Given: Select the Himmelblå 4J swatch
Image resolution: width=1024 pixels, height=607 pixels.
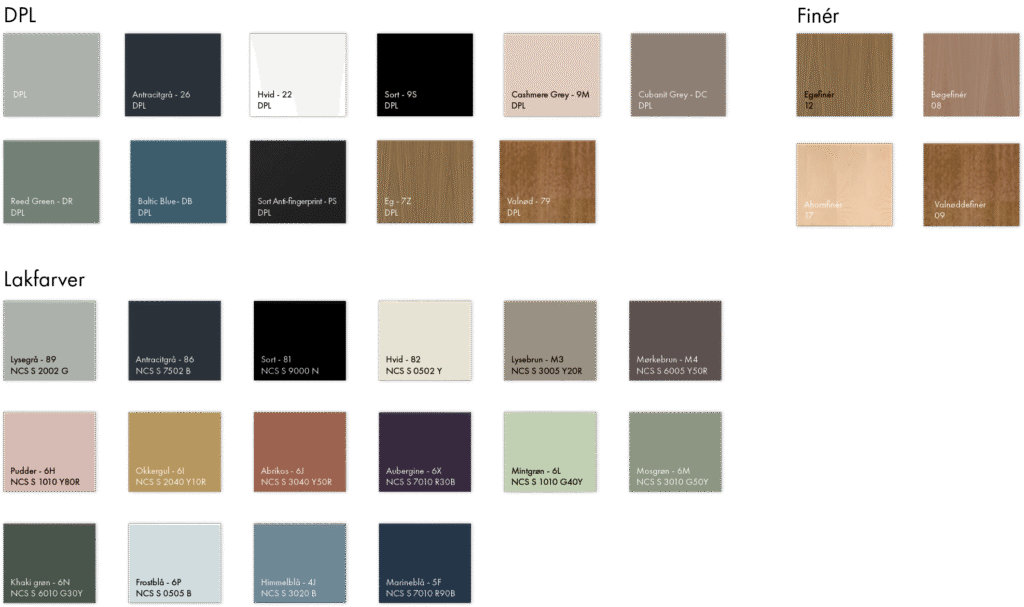Looking at the screenshot, I should [x=299, y=563].
